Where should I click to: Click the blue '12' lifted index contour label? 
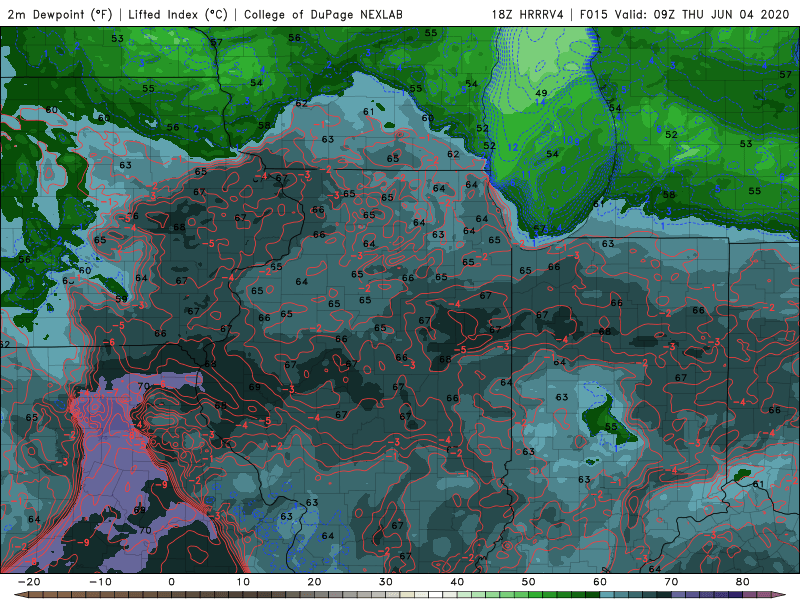[x=513, y=147]
